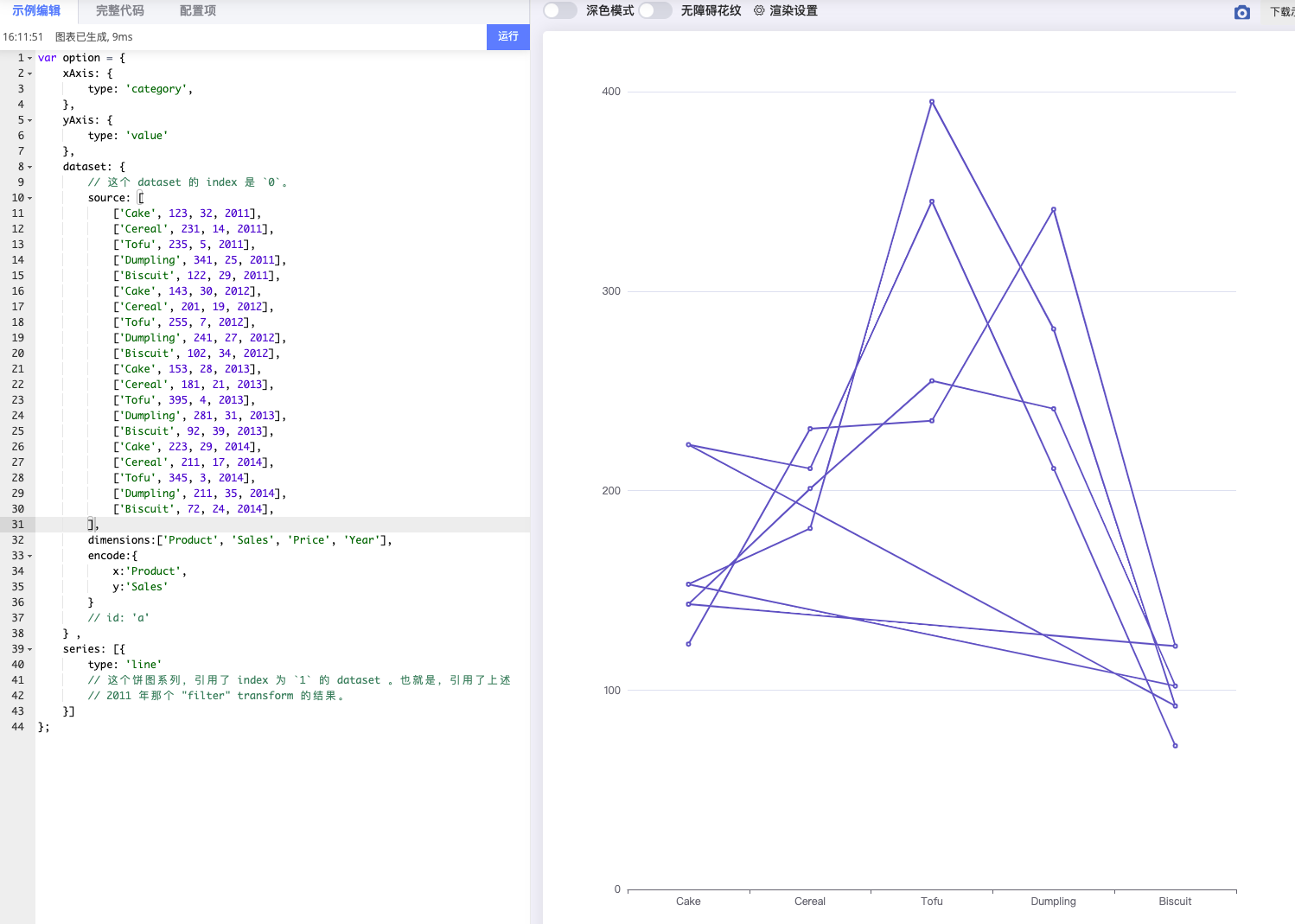Switch to the 完整代码 tab
This screenshot has height=924, width=1295.
[x=120, y=10]
